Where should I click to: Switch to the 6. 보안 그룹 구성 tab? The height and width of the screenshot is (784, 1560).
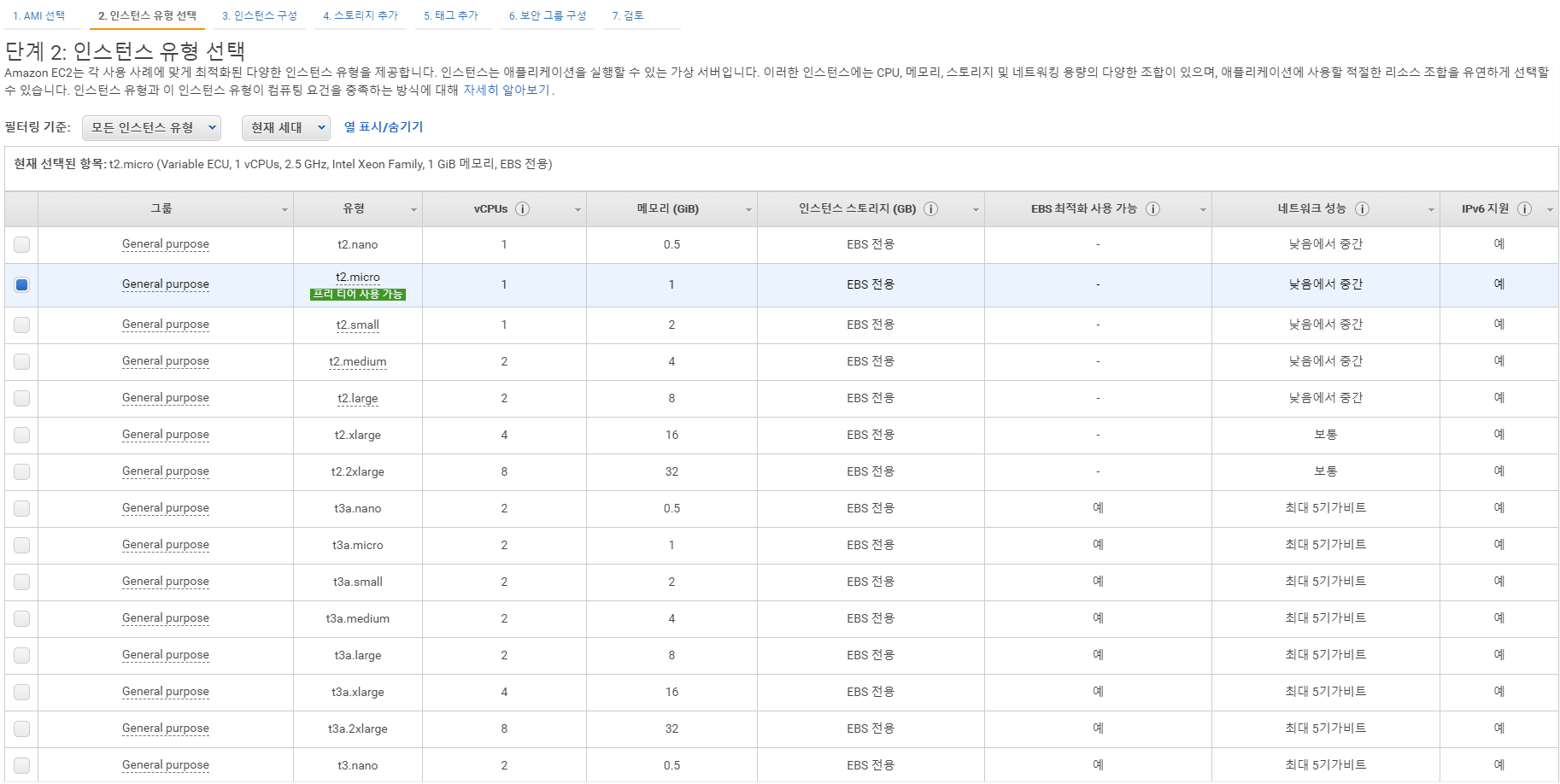(x=548, y=16)
